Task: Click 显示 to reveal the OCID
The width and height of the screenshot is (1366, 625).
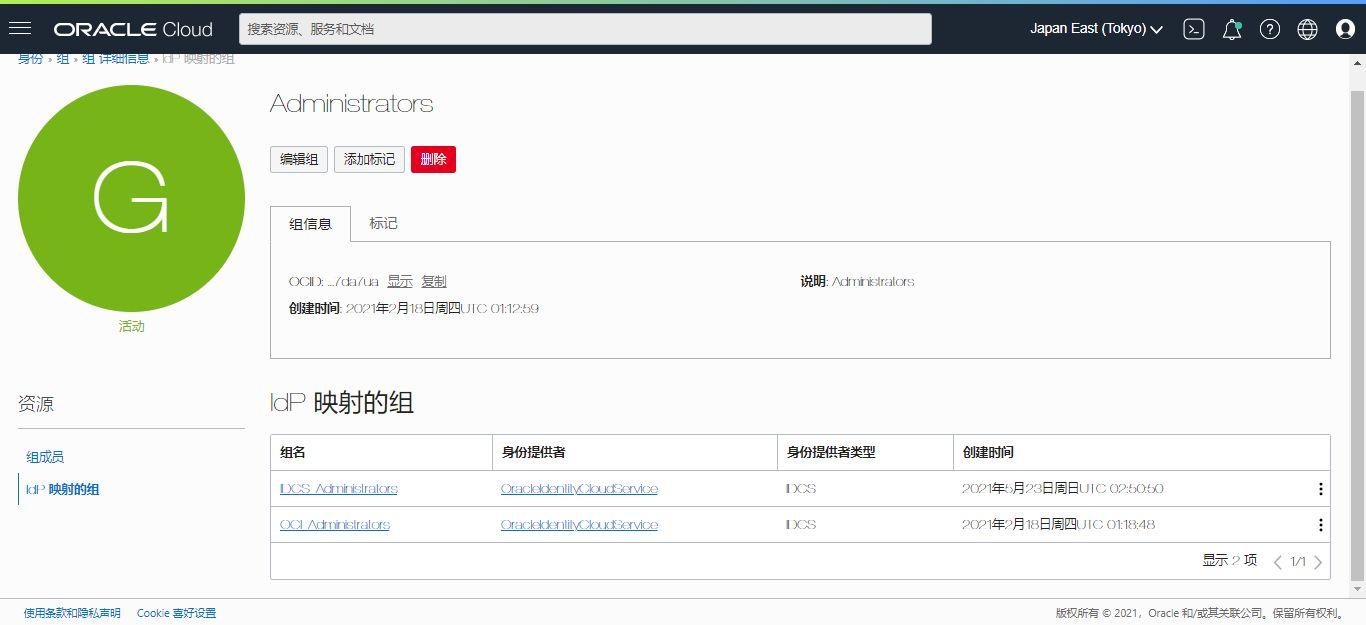Action: tap(400, 282)
